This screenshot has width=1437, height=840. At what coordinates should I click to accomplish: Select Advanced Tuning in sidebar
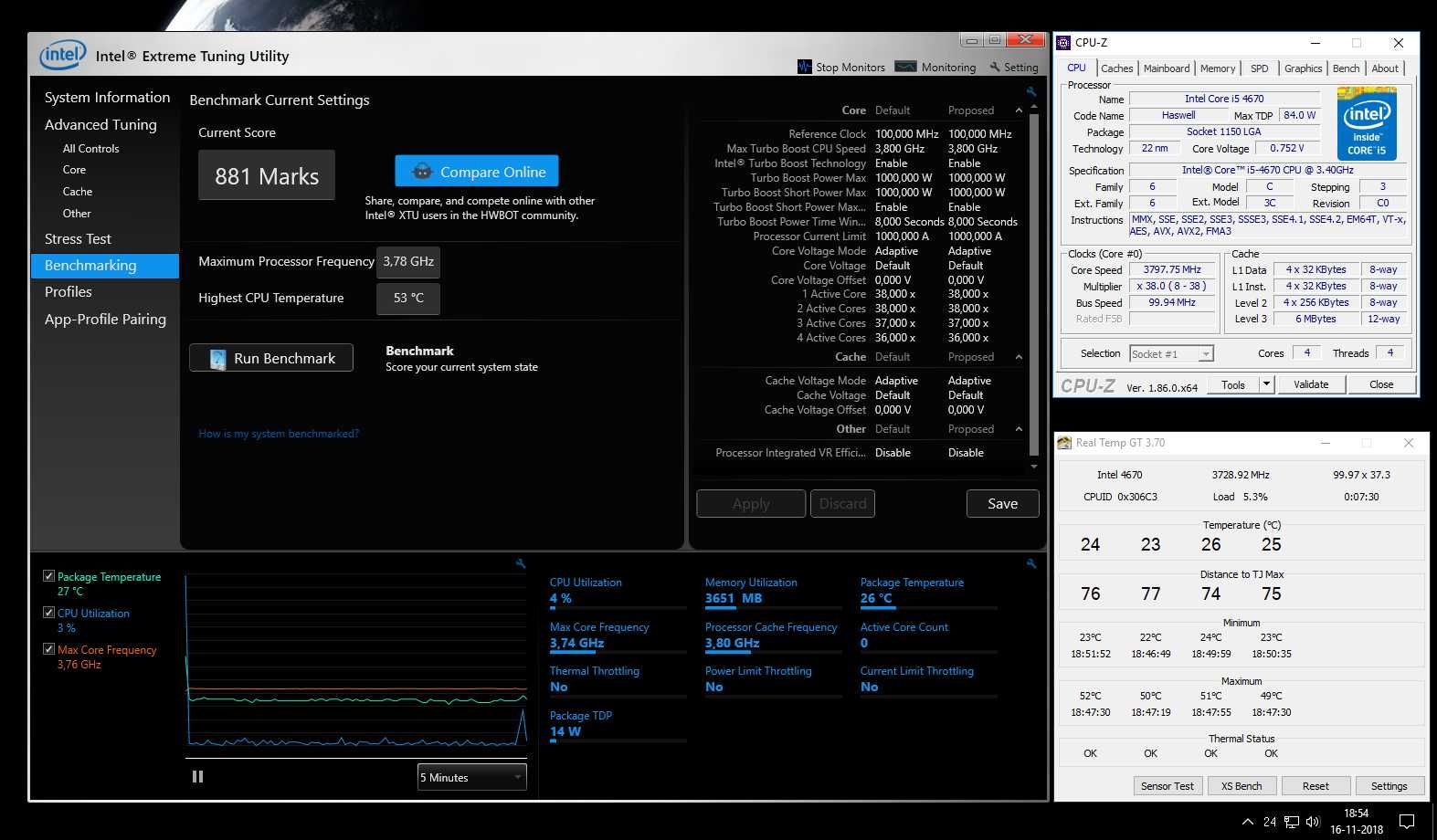[x=100, y=124]
